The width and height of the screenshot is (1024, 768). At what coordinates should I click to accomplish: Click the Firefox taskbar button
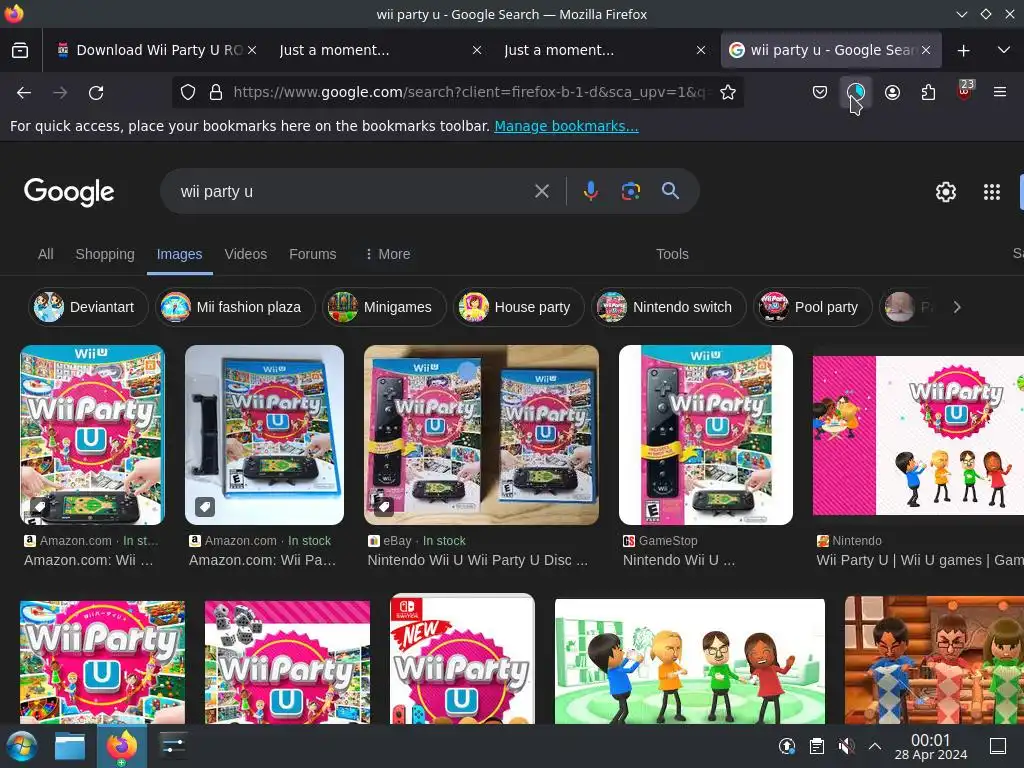pos(122,746)
